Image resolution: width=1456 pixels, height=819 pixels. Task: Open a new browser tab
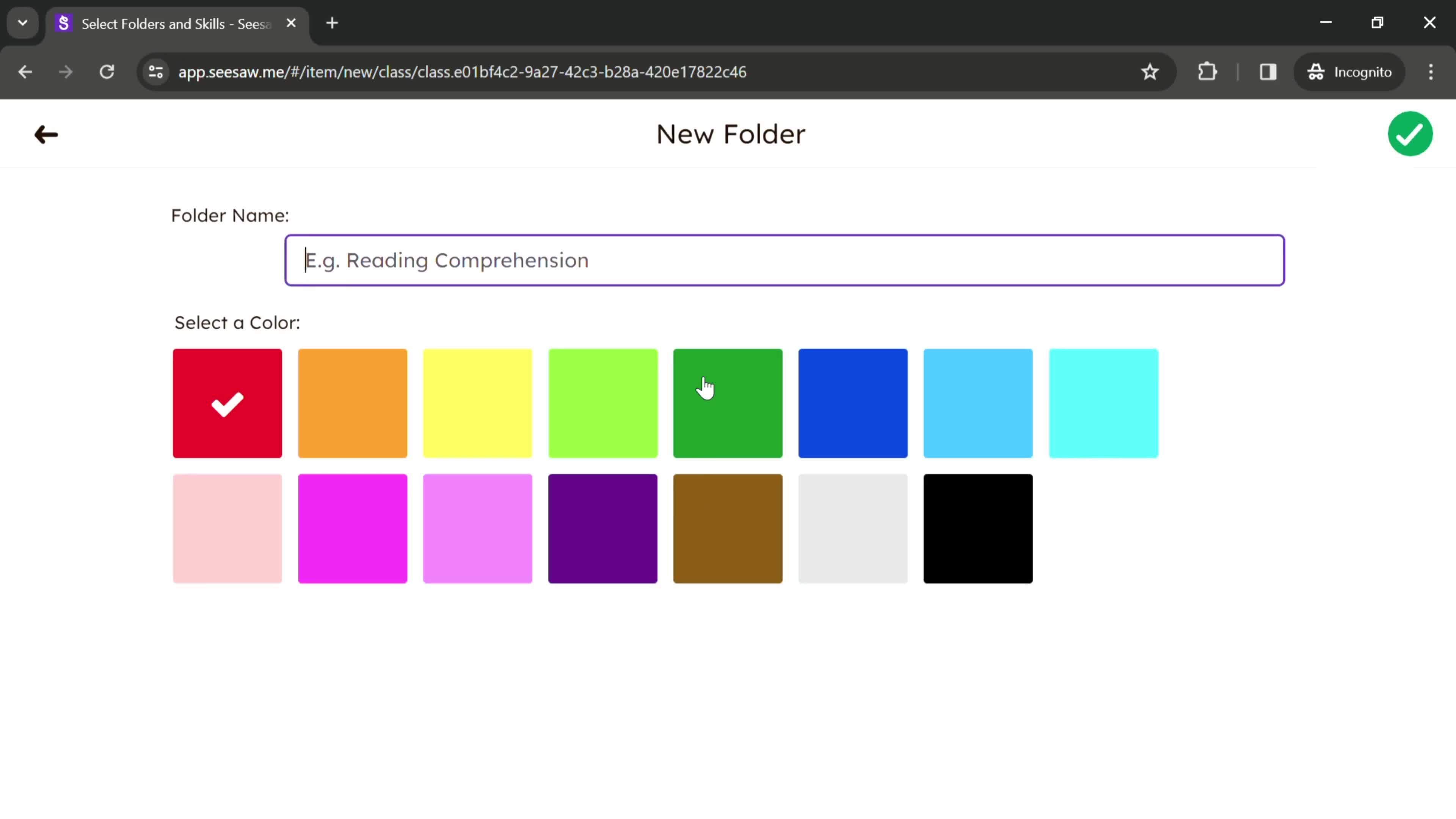tap(333, 23)
